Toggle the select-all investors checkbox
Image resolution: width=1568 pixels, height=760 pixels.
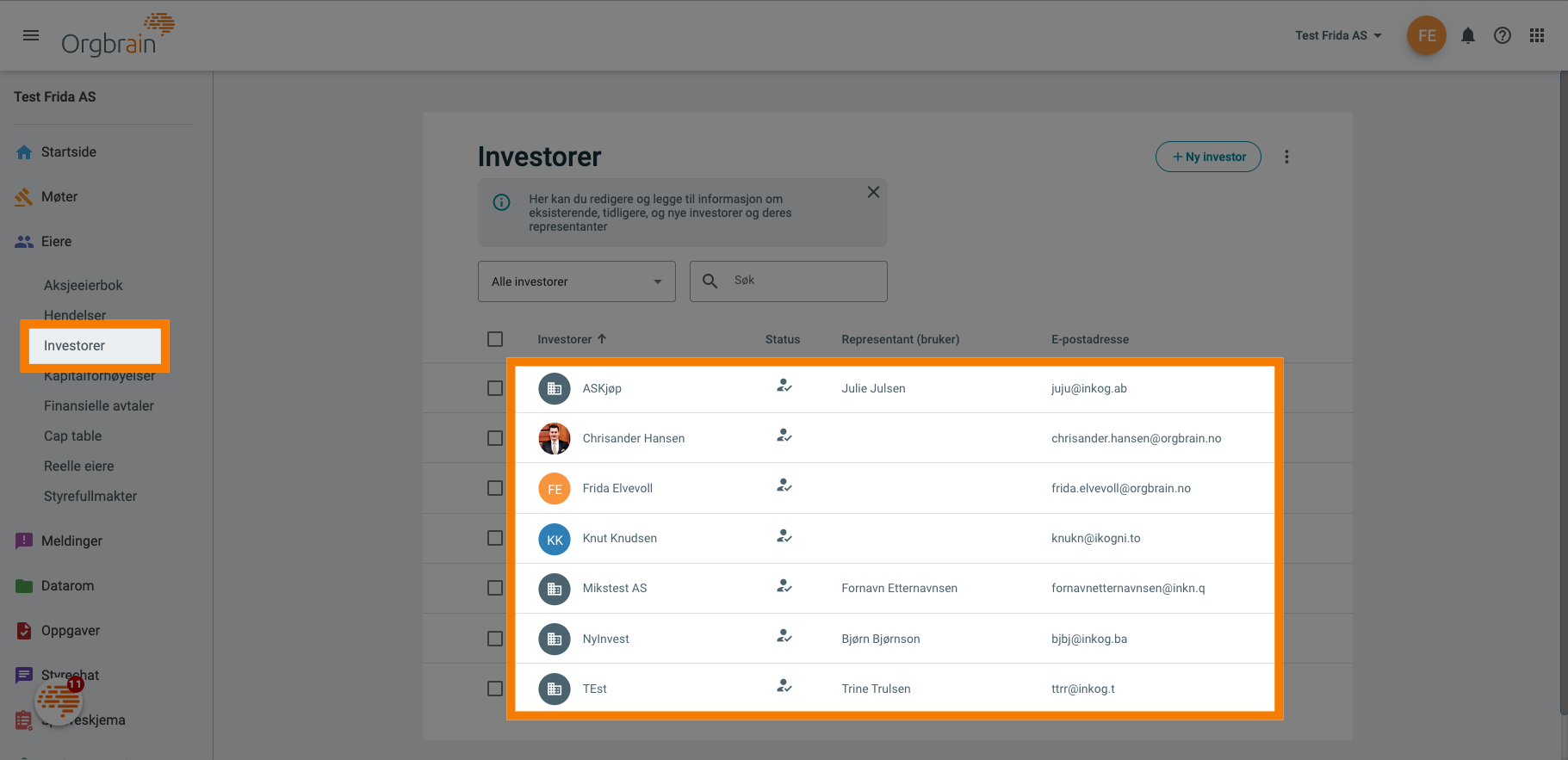[x=495, y=339]
